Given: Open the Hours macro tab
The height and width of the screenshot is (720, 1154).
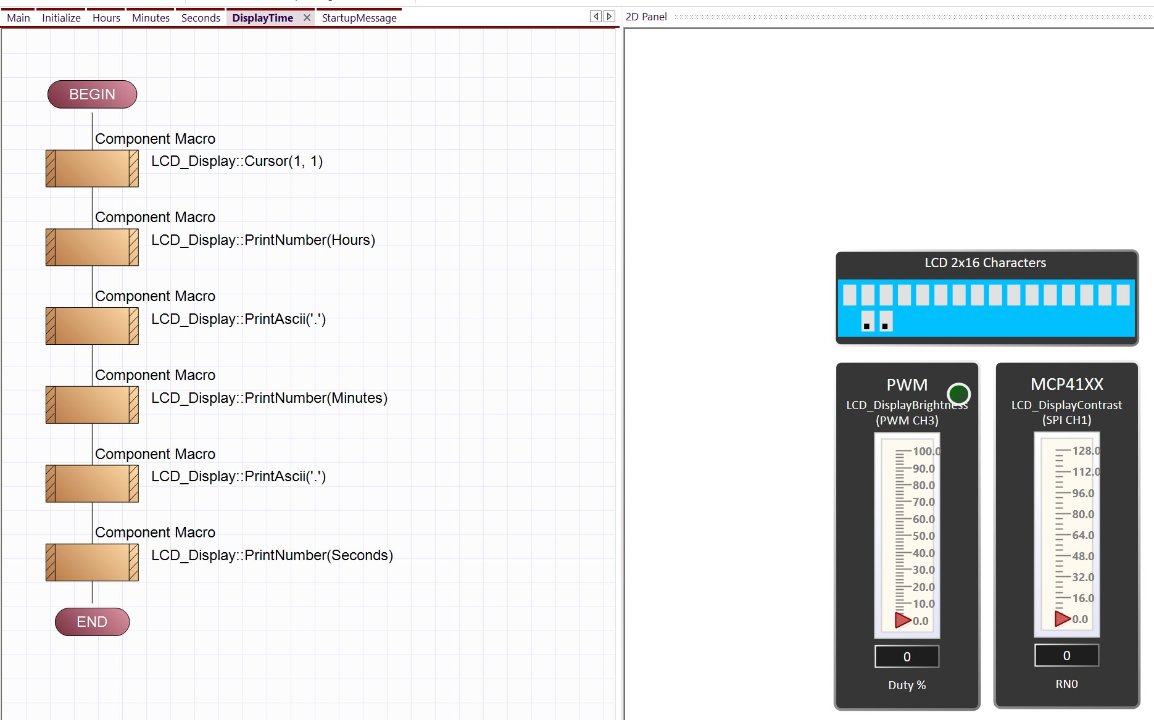Looking at the screenshot, I should 105,17.
